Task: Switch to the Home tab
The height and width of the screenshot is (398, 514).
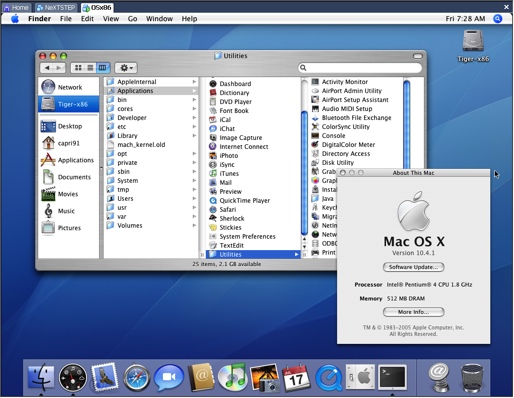Action: pyautogui.click(x=16, y=7)
